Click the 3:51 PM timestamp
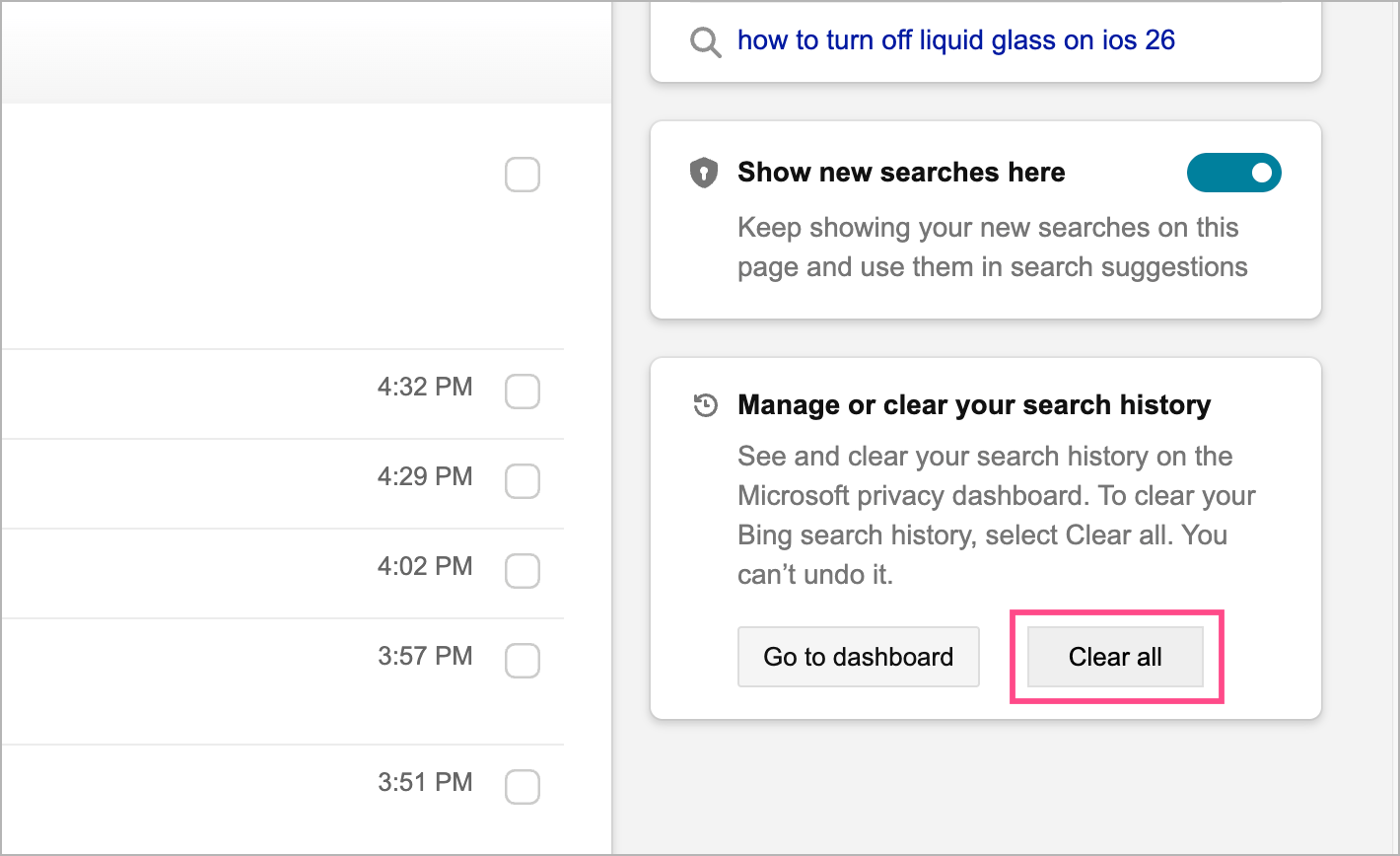Image resolution: width=1400 pixels, height=856 pixels. [x=425, y=783]
